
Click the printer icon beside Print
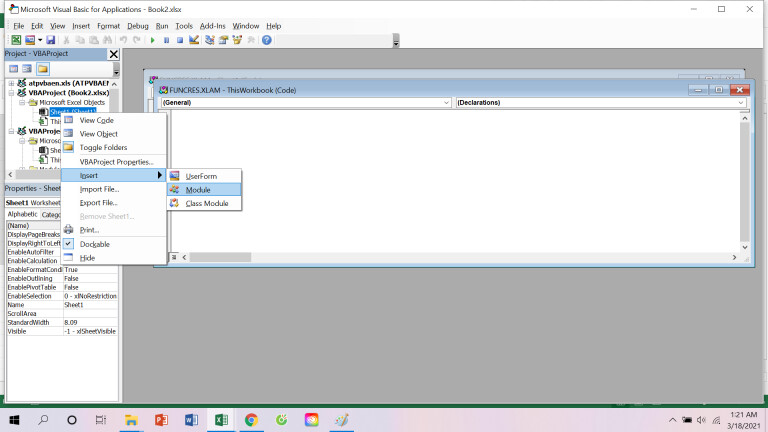click(x=69, y=229)
